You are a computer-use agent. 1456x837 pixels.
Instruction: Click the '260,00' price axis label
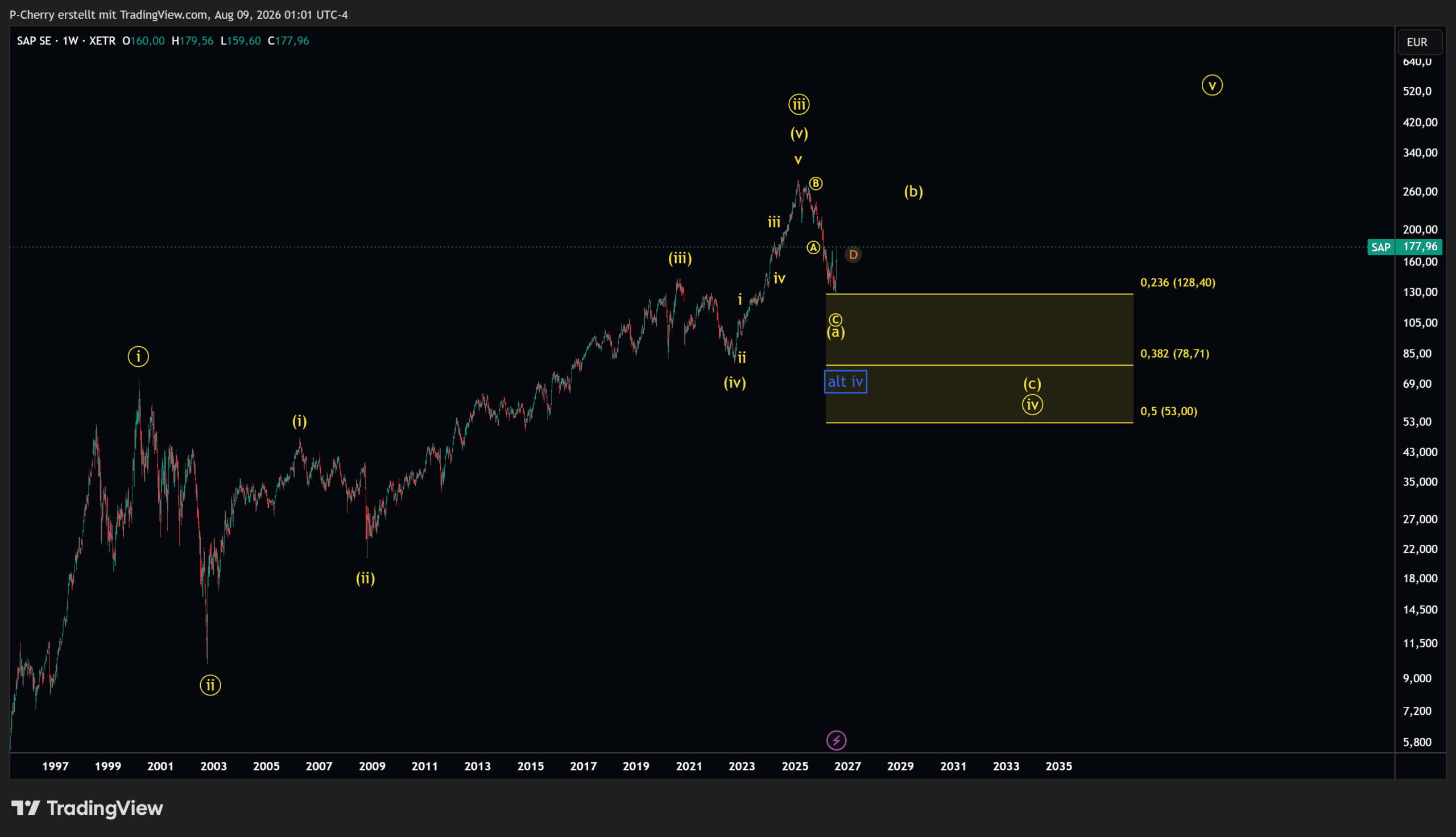tap(1420, 192)
